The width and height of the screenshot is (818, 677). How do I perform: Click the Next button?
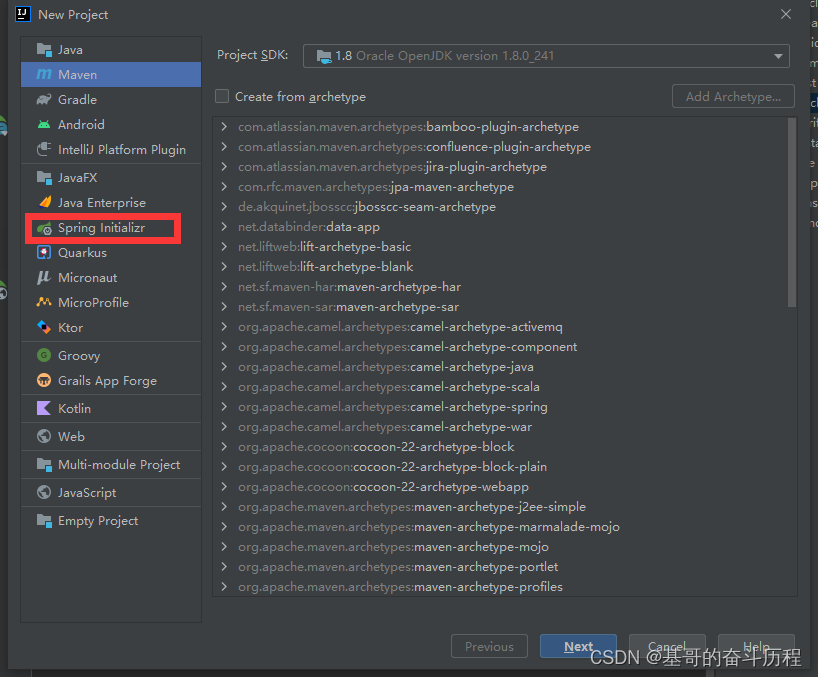coord(578,646)
